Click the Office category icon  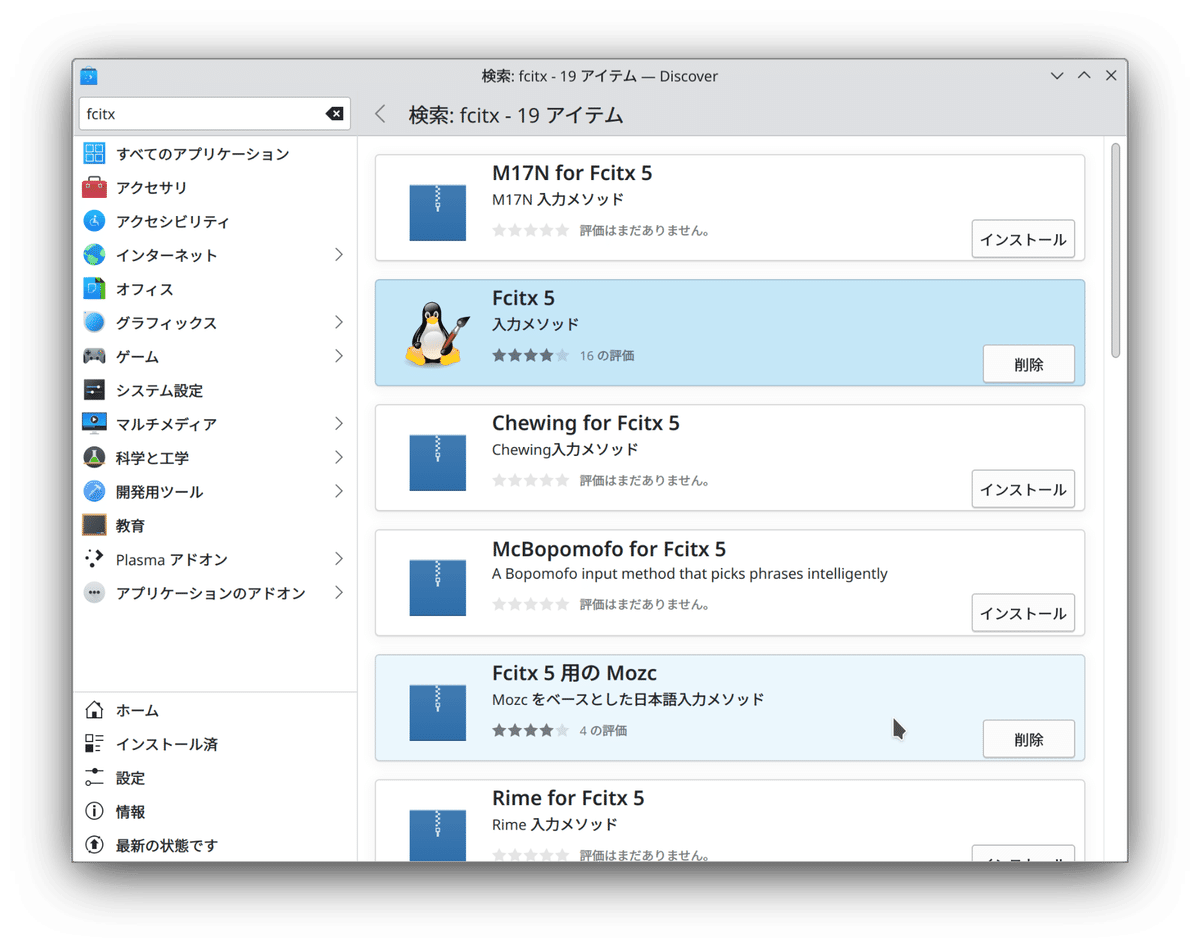tap(94, 289)
